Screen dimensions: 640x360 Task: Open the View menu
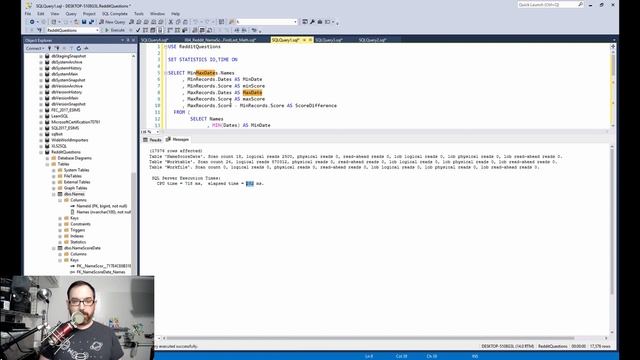pyautogui.click(x=55, y=13)
